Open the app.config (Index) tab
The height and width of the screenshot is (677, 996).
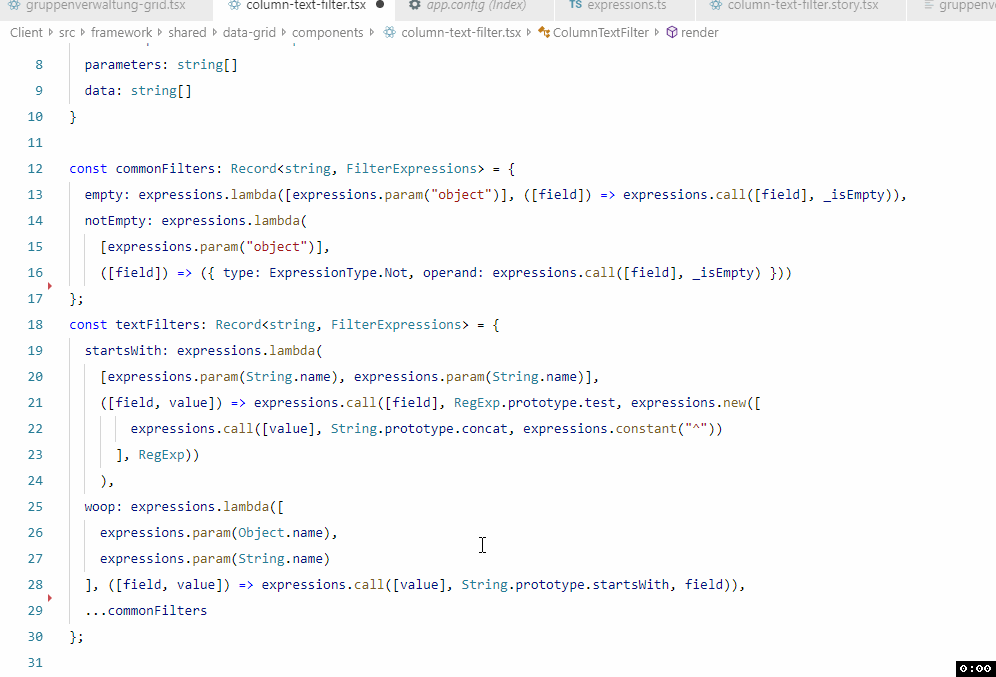point(474,6)
